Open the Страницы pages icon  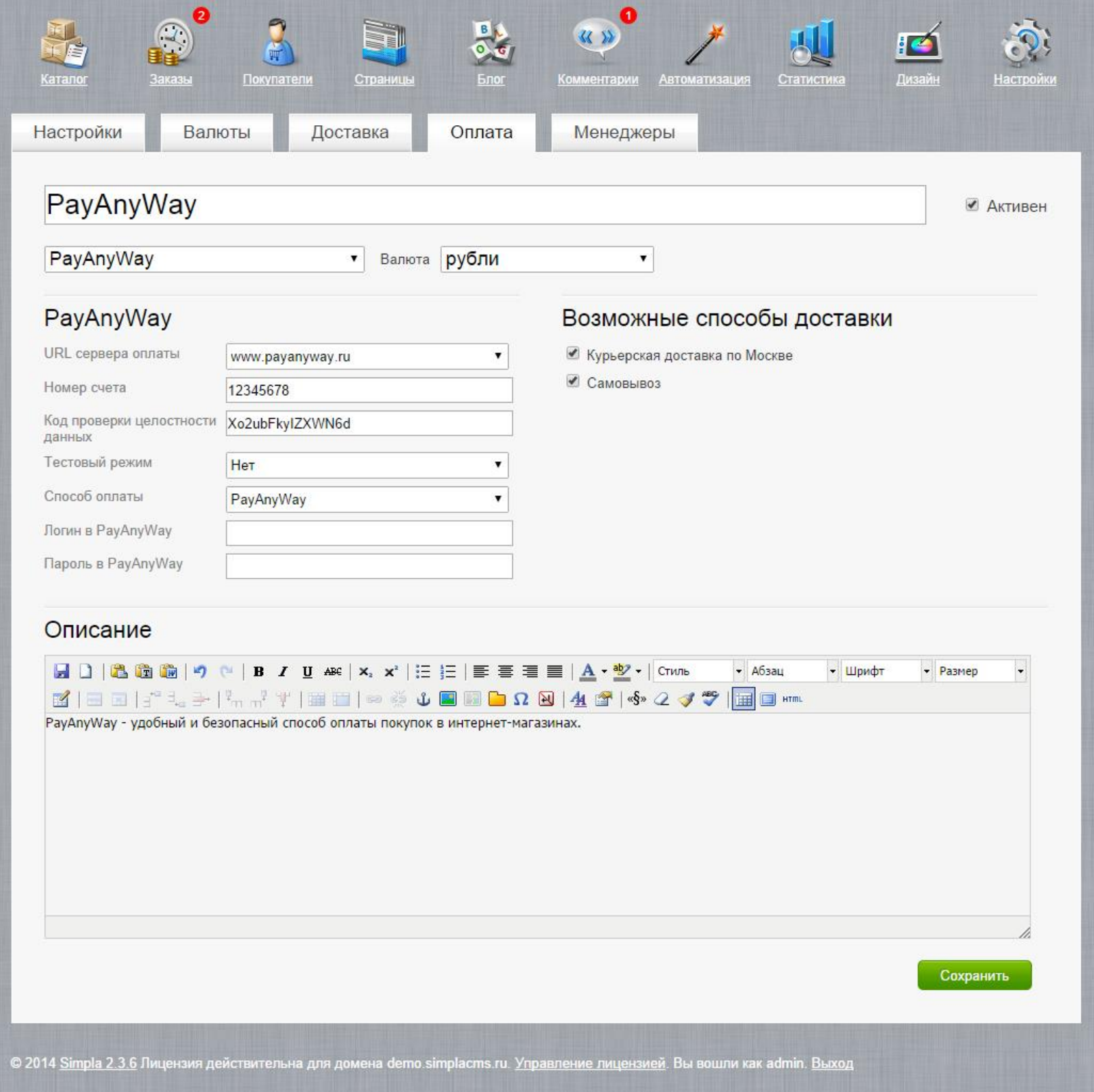(x=384, y=42)
